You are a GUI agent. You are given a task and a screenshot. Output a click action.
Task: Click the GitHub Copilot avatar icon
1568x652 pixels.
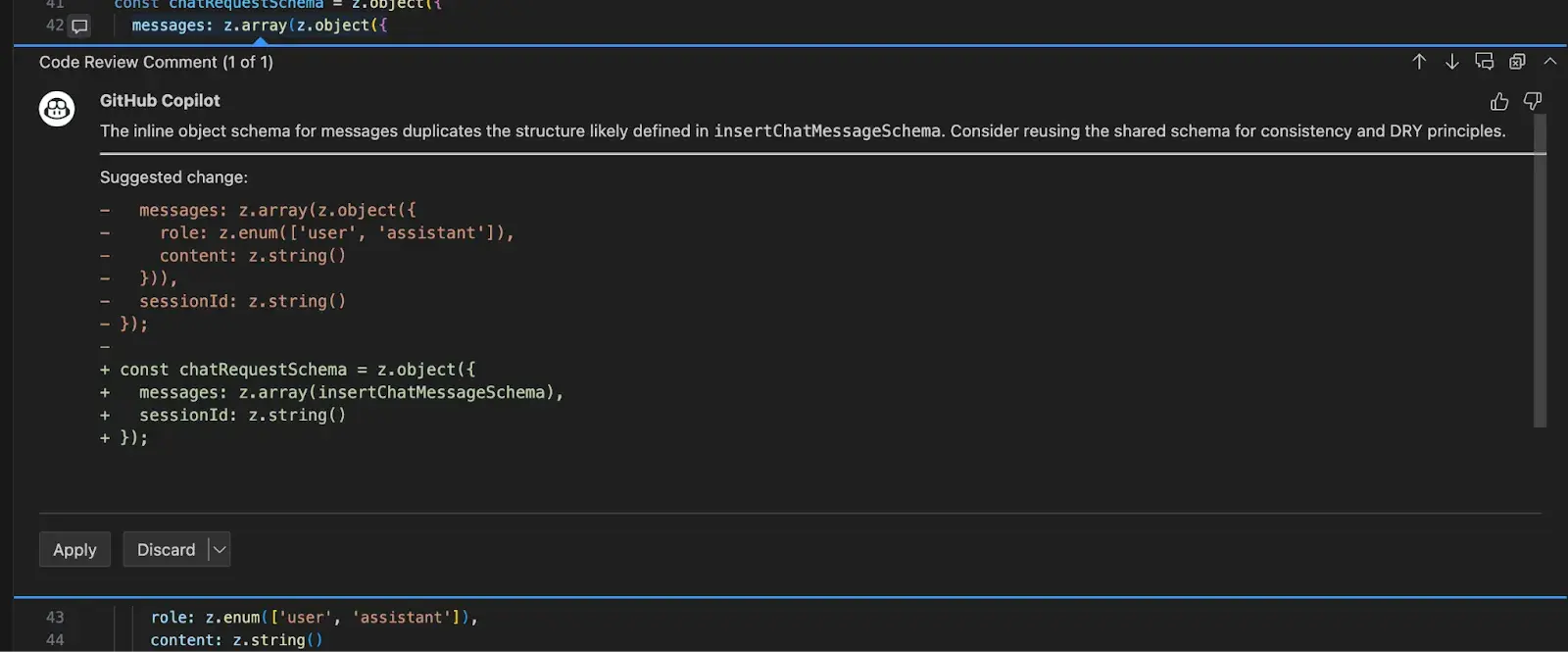coord(57,108)
